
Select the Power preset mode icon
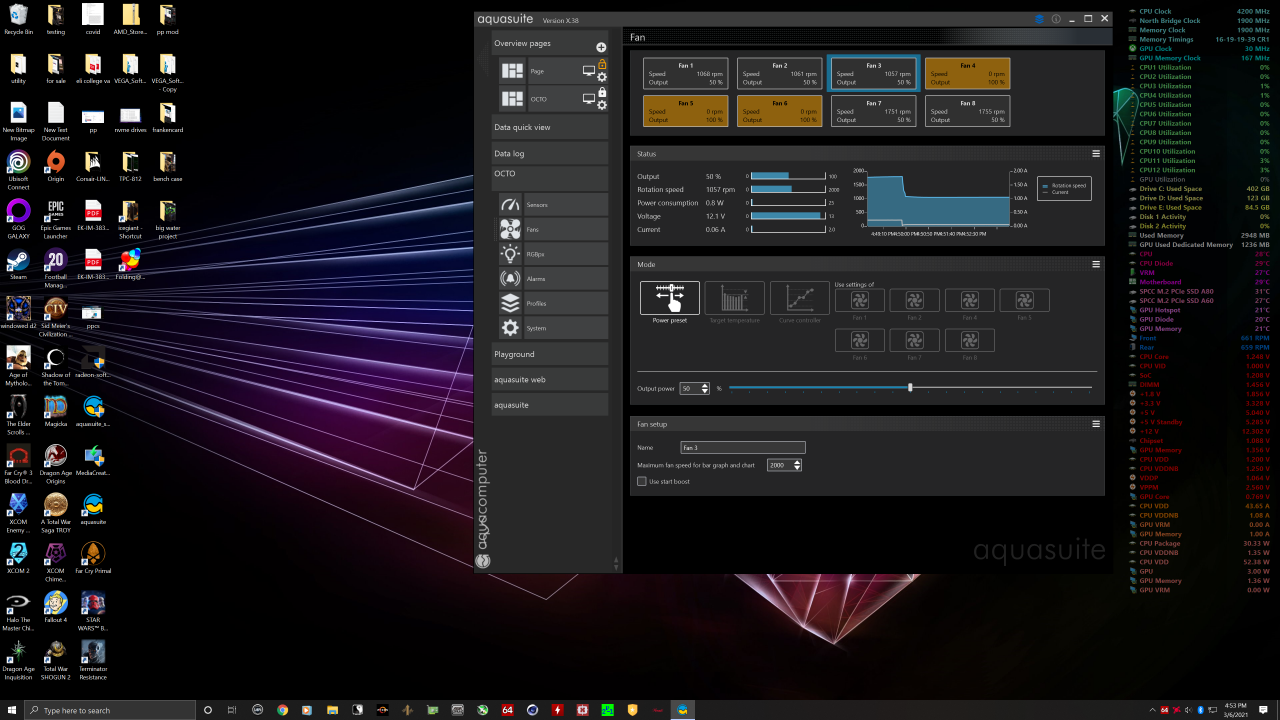click(670, 298)
